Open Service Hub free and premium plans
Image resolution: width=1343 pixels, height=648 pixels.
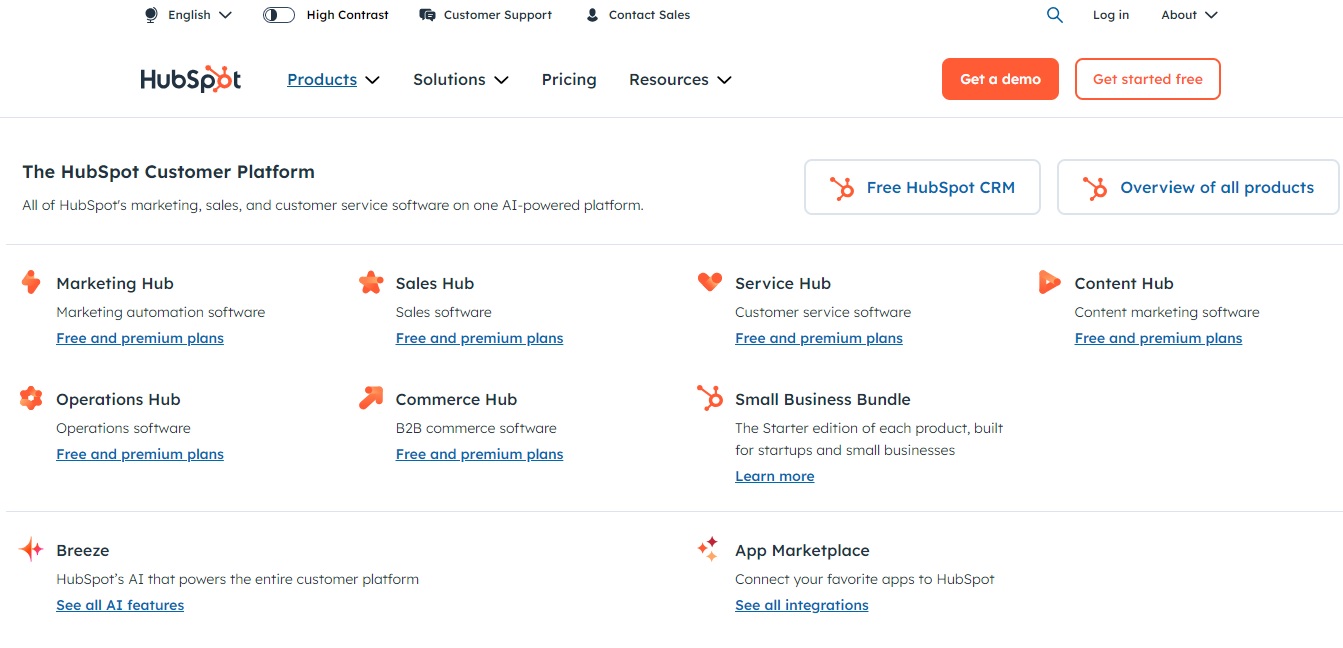point(819,338)
